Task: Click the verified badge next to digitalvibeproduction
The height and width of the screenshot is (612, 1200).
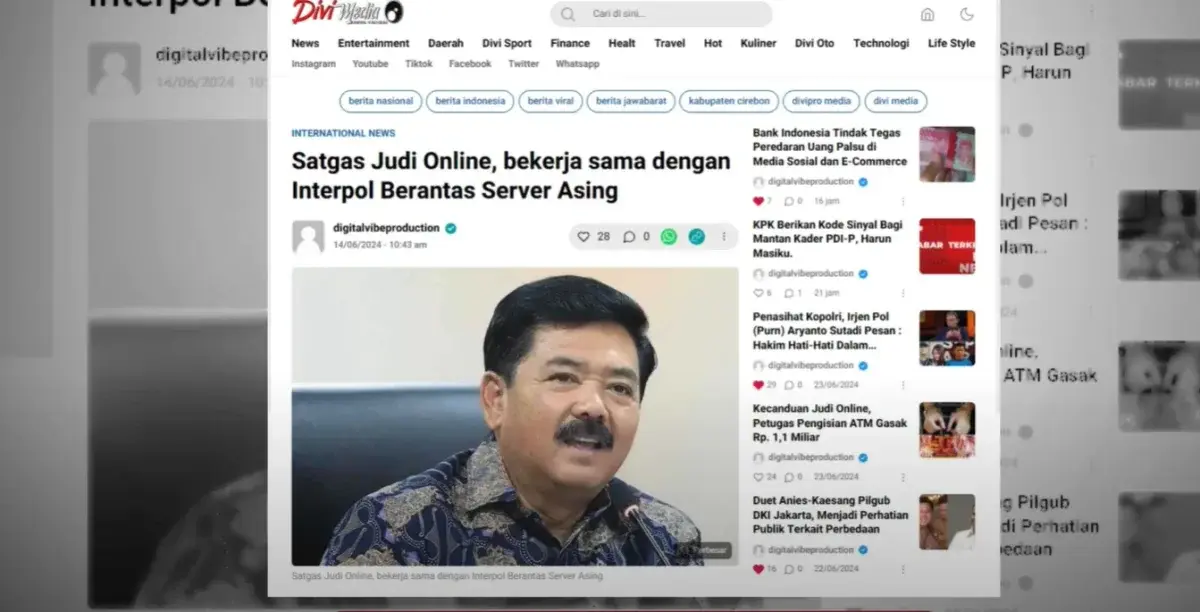Action: click(449, 227)
